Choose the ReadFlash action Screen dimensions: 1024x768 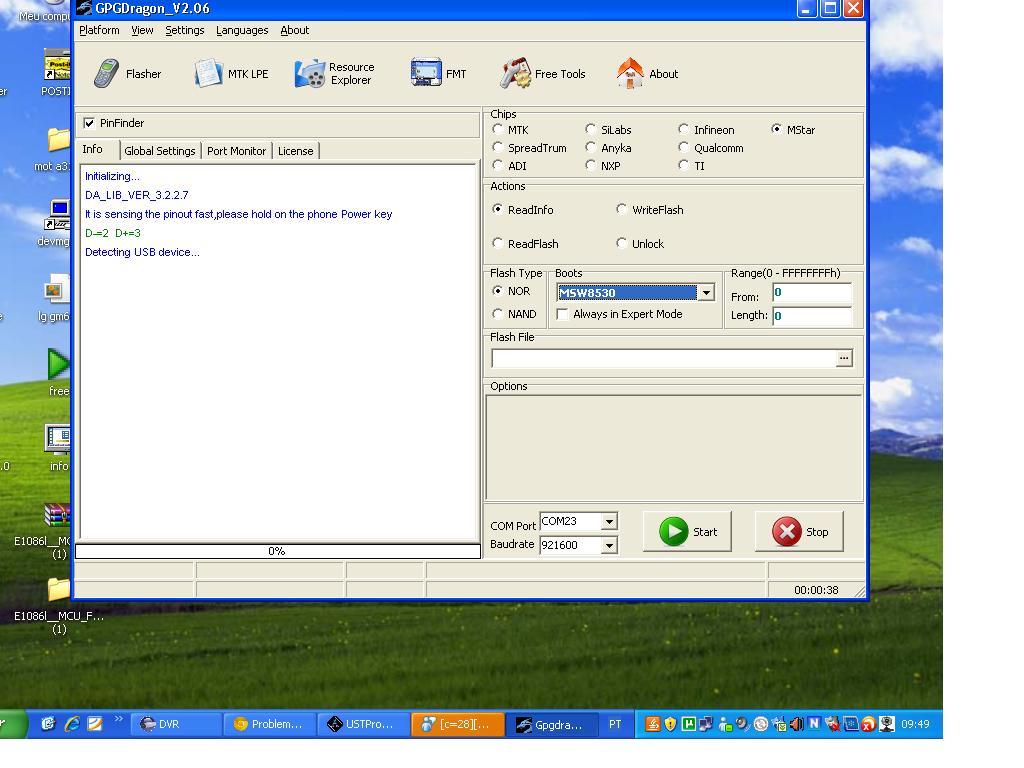498,244
